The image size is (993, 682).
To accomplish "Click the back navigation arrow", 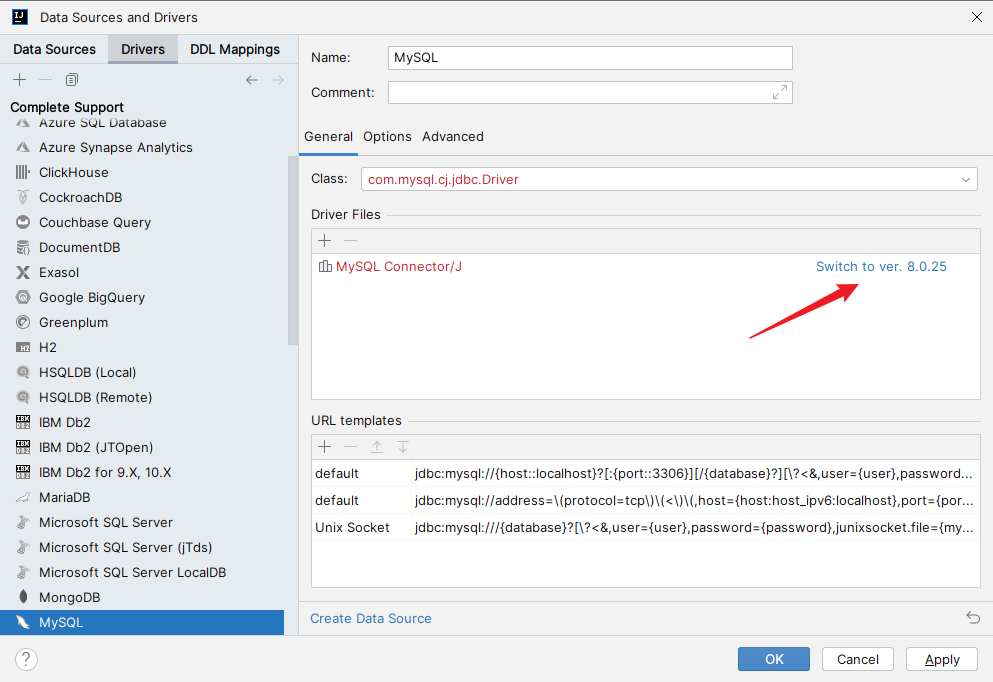I will (x=252, y=80).
